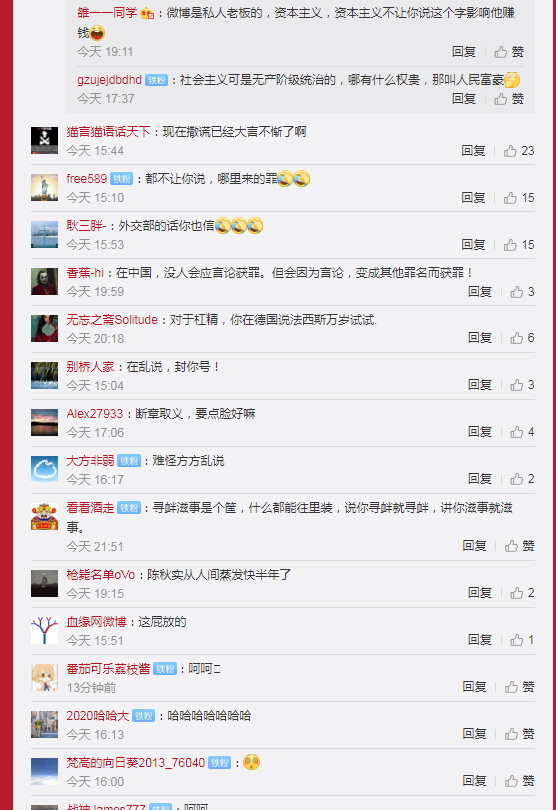Like 血缘网微博's comment
Viewport: 556px width, 810px height.
click(x=522, y=640)
